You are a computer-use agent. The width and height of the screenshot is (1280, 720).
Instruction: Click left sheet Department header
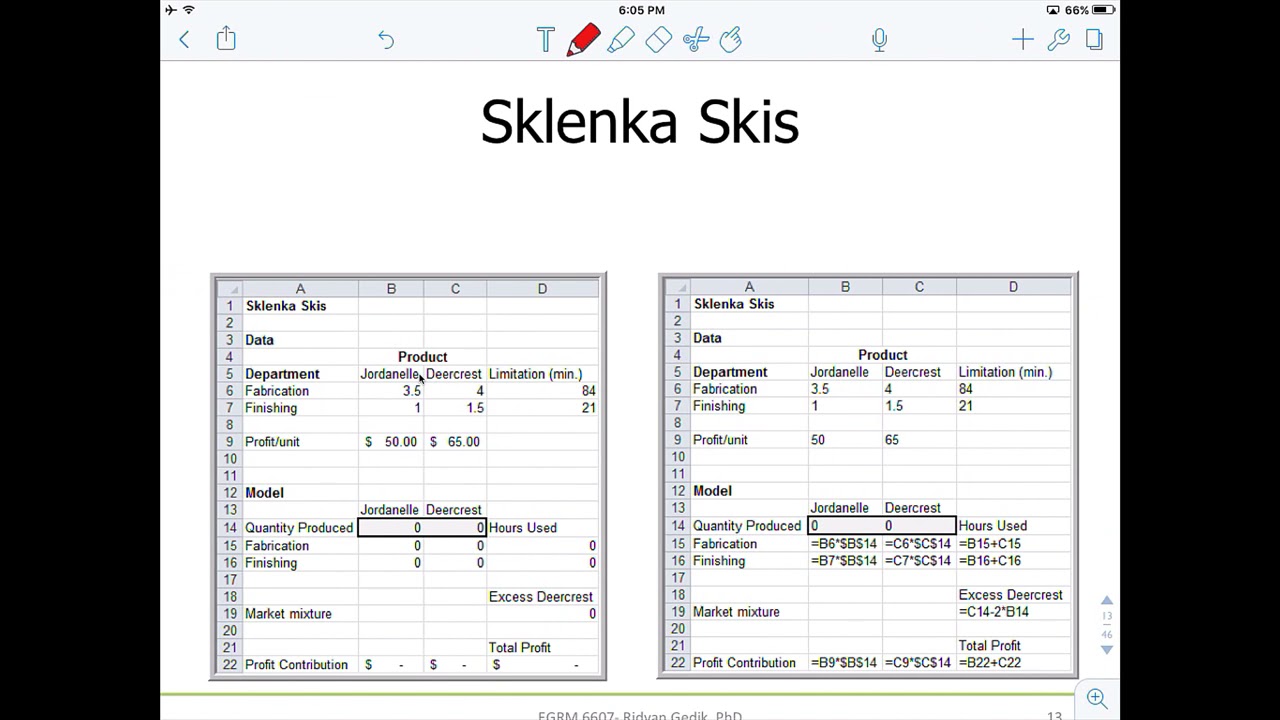pyautogui.click(x=282, y=374)
